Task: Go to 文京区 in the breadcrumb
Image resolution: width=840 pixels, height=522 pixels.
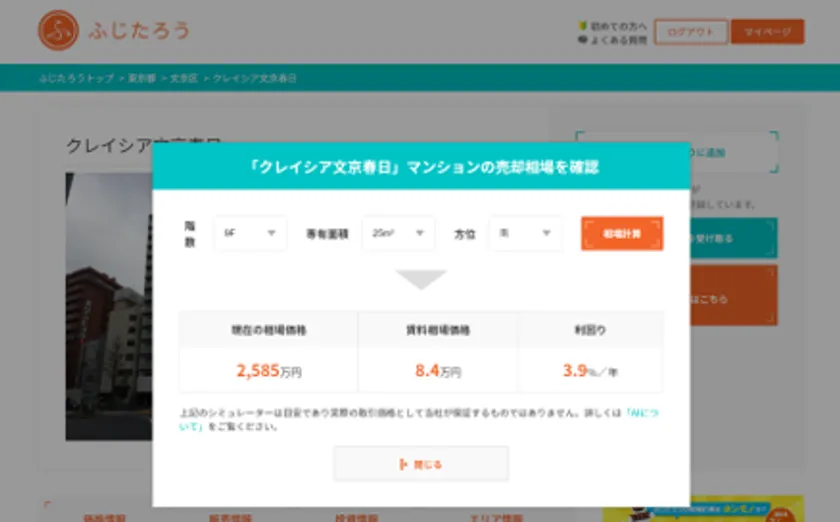Action: coord(184,78)
